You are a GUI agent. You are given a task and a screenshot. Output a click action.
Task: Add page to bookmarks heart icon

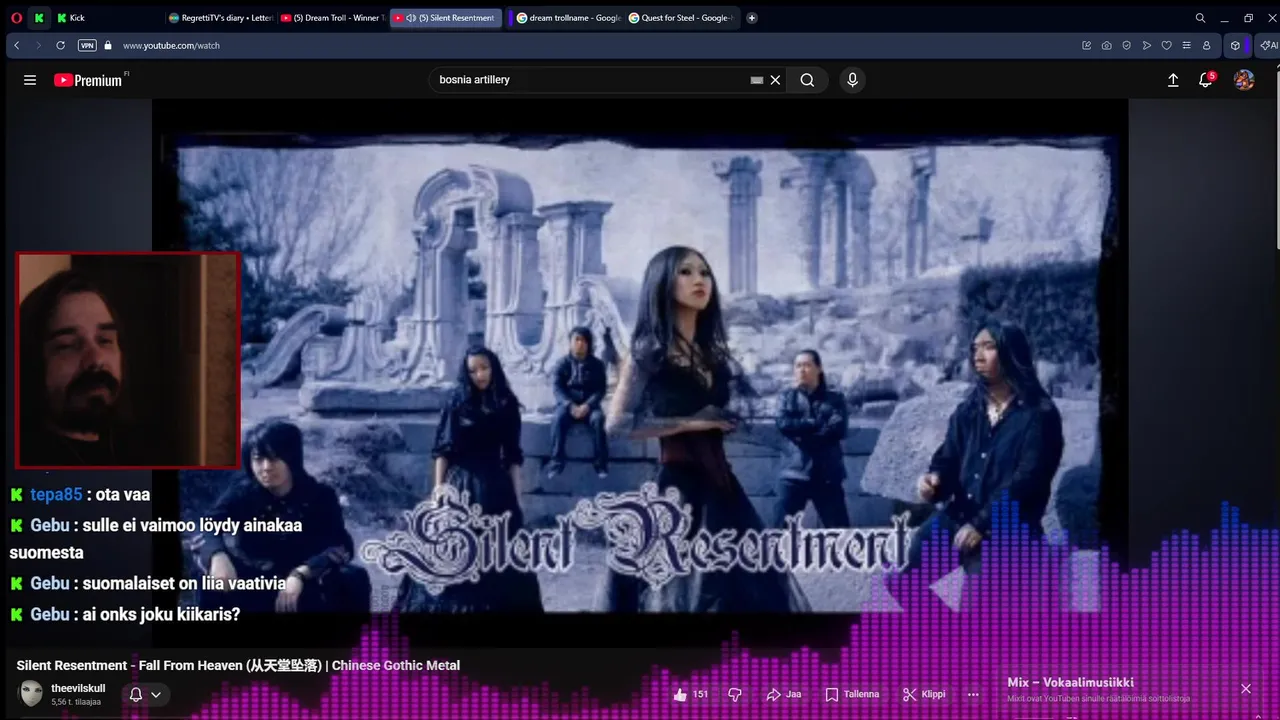(x=1166, y=45)
